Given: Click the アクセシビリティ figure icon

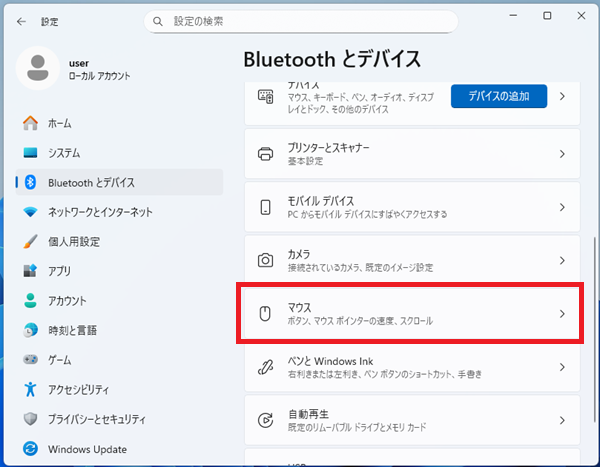Looking at the screenshot, I should pyautogui.click(x=30, y=389).
